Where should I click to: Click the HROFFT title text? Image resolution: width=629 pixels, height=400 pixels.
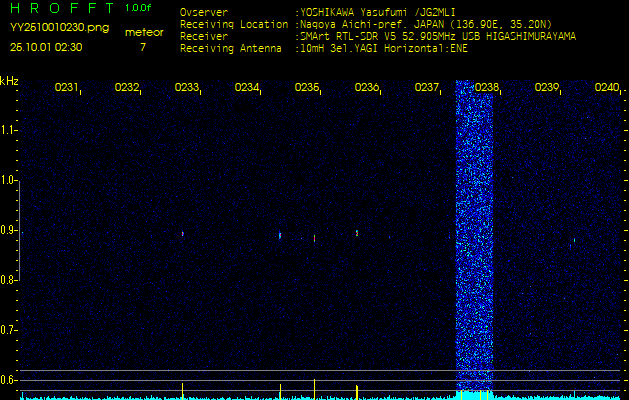click(60, 9)
